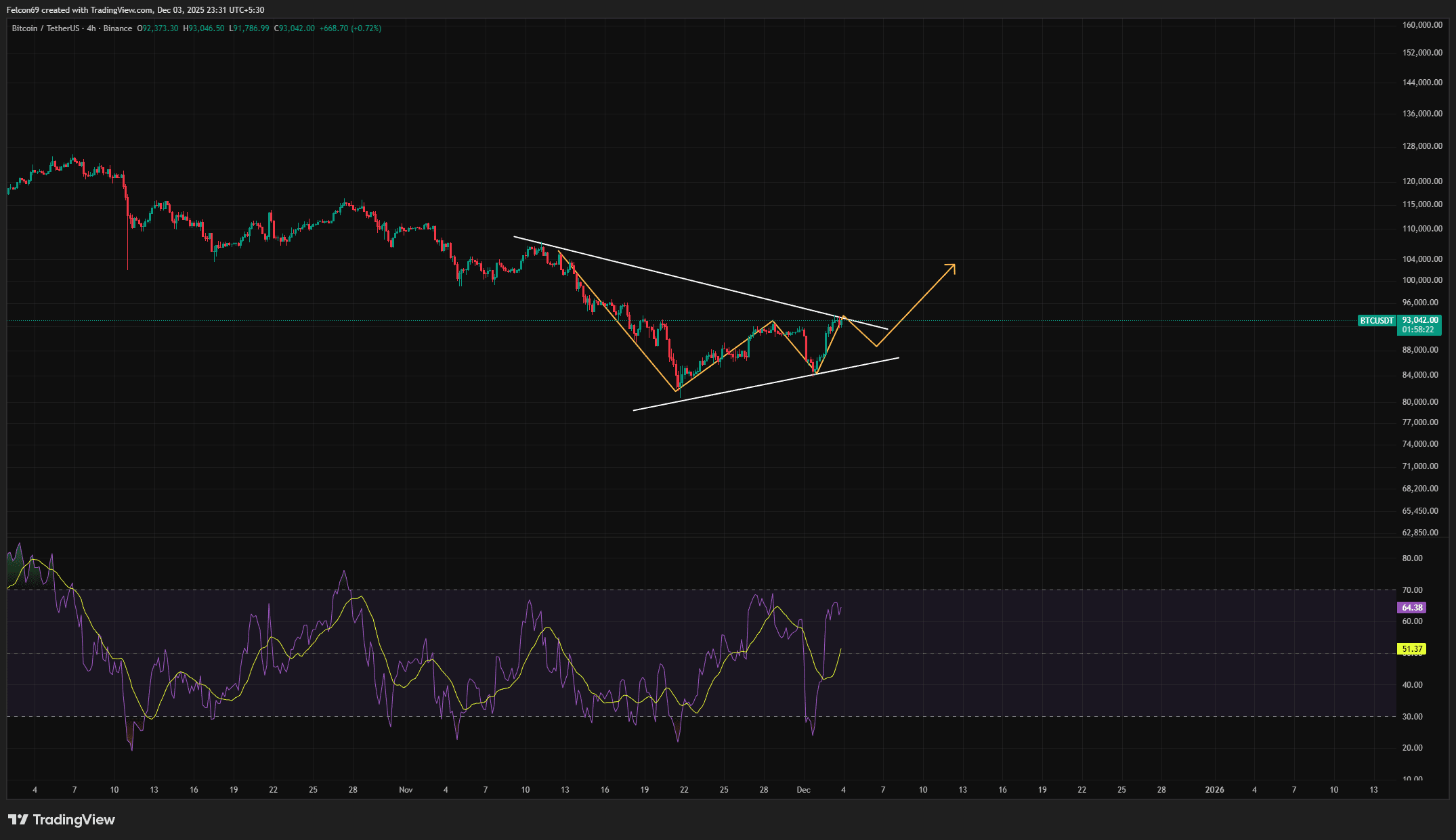Click the 01:58:22 candle countdown timer
Image resolution: width=1456 pixels, height=840 pixels.
(x=1417, y=330)
